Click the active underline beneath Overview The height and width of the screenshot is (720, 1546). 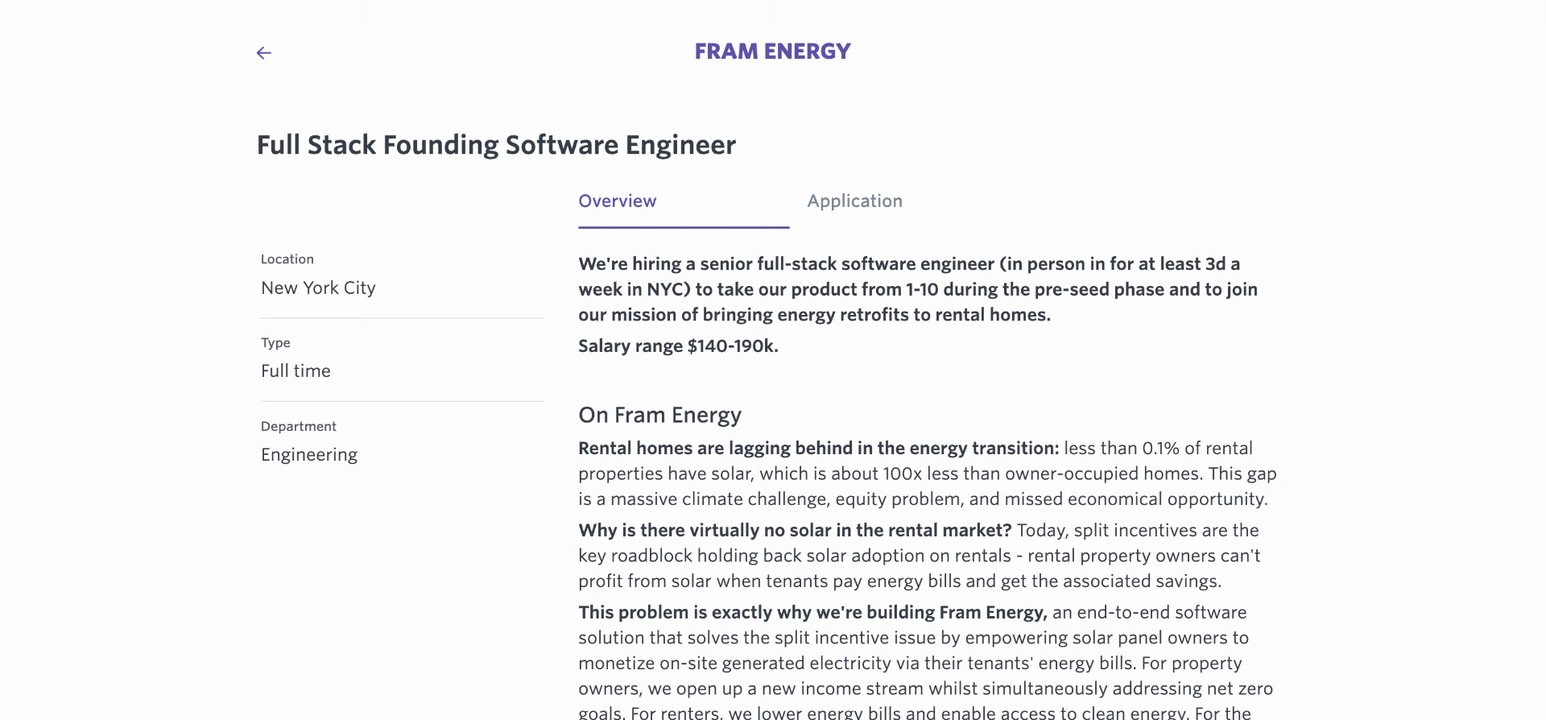683,227
